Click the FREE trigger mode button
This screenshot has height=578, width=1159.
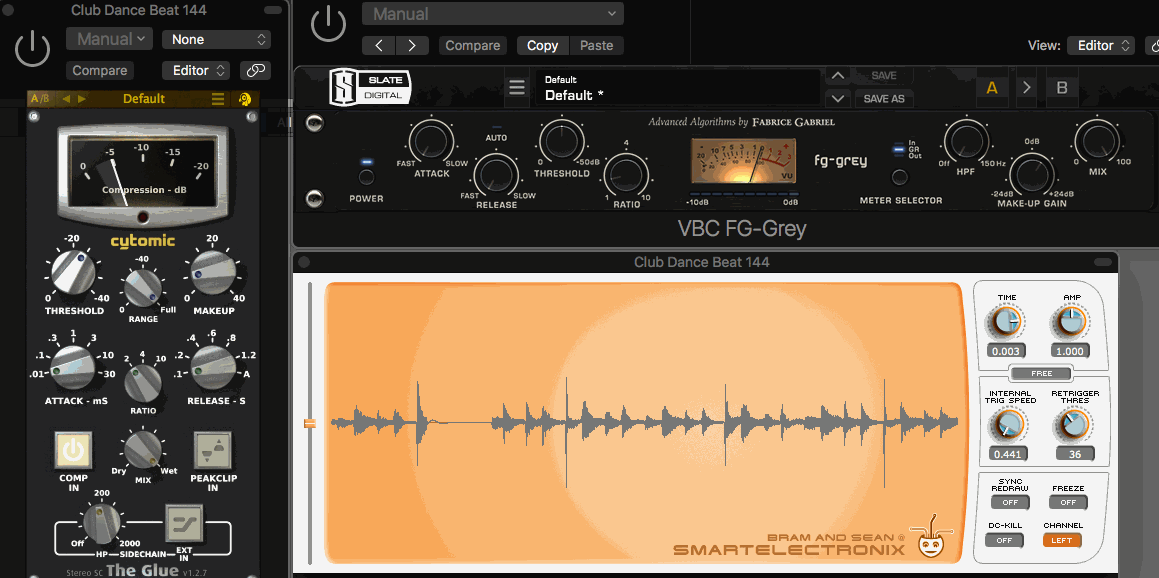point(1041,373)
